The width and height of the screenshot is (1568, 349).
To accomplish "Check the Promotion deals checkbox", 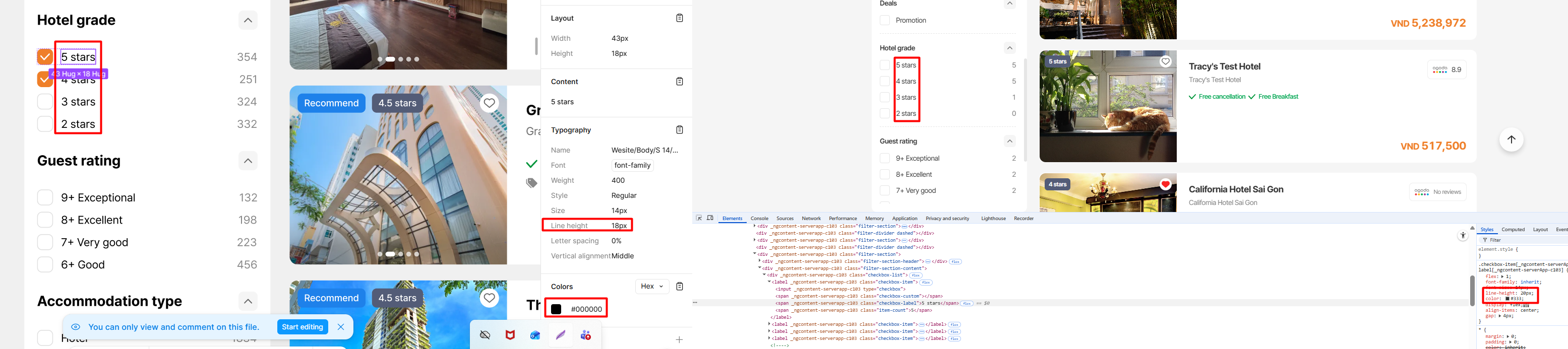I will coord(884,21).
